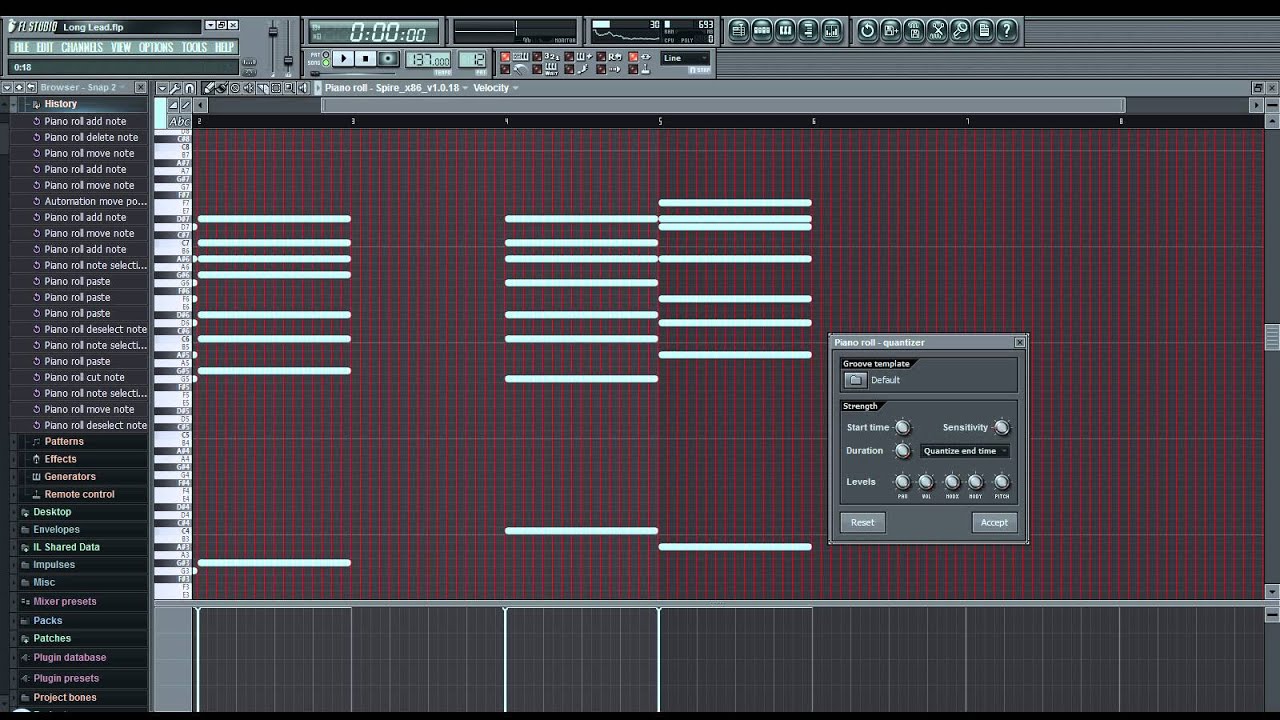Select 'Piano roll cut note' history entry
The image size is (1280, 720).
pyautogui.click(x=84, y=377)
